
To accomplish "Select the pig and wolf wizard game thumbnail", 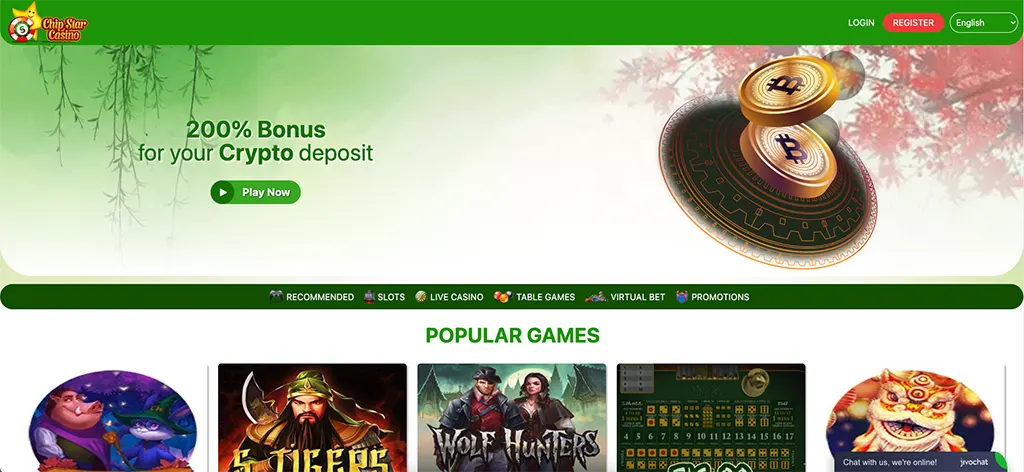I will pyautogui.click(x=112, y=420).
